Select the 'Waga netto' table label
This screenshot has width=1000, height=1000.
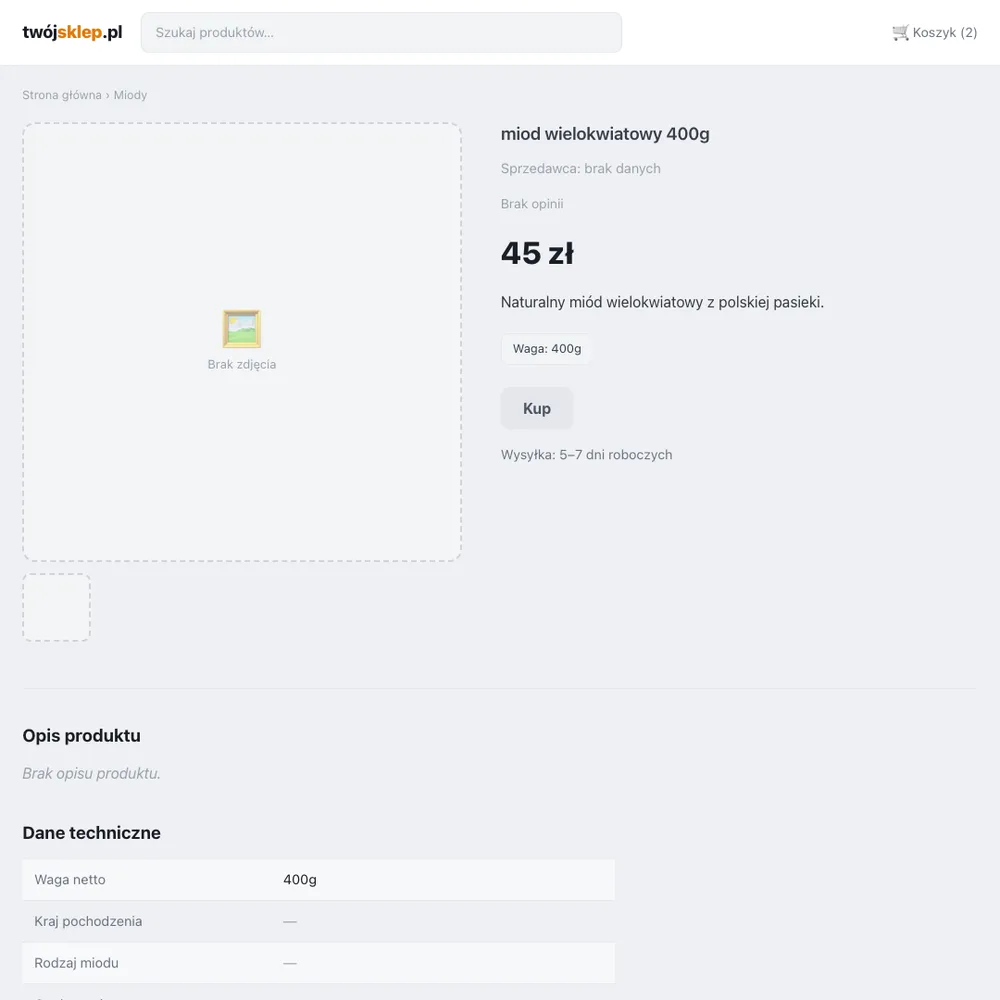[70, 879]
